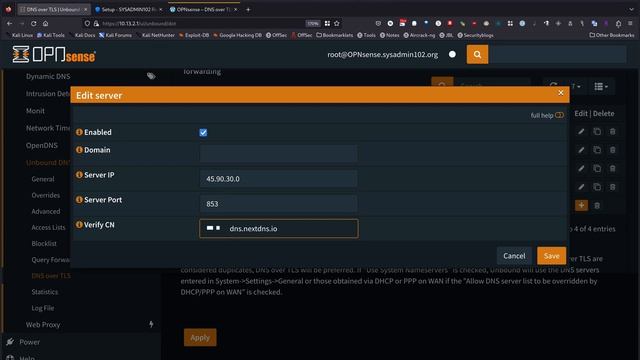Screen dimensions: 640x360
Task: Cancel the Edit server dialog
Action: (514, 256)
